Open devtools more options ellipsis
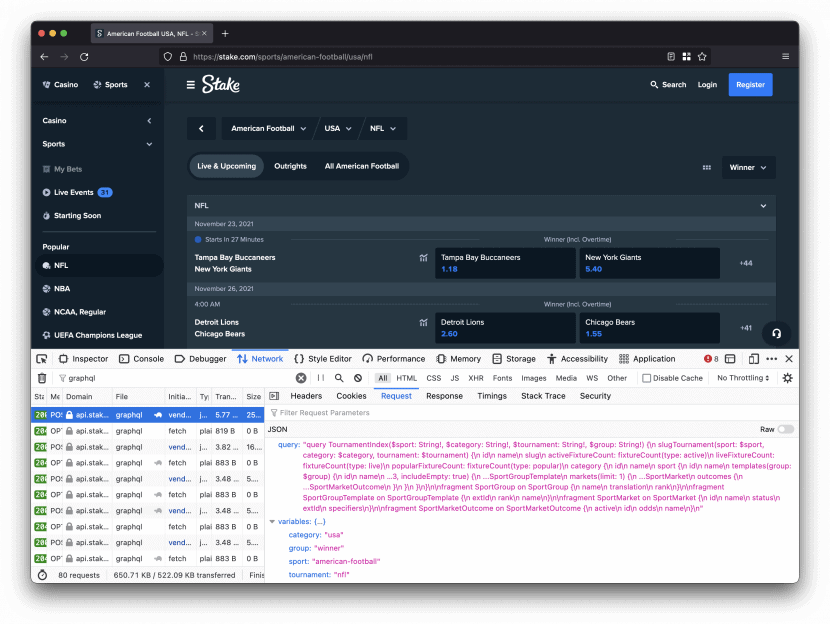Screen dimensions: 830x624 [x=772, y=359]
